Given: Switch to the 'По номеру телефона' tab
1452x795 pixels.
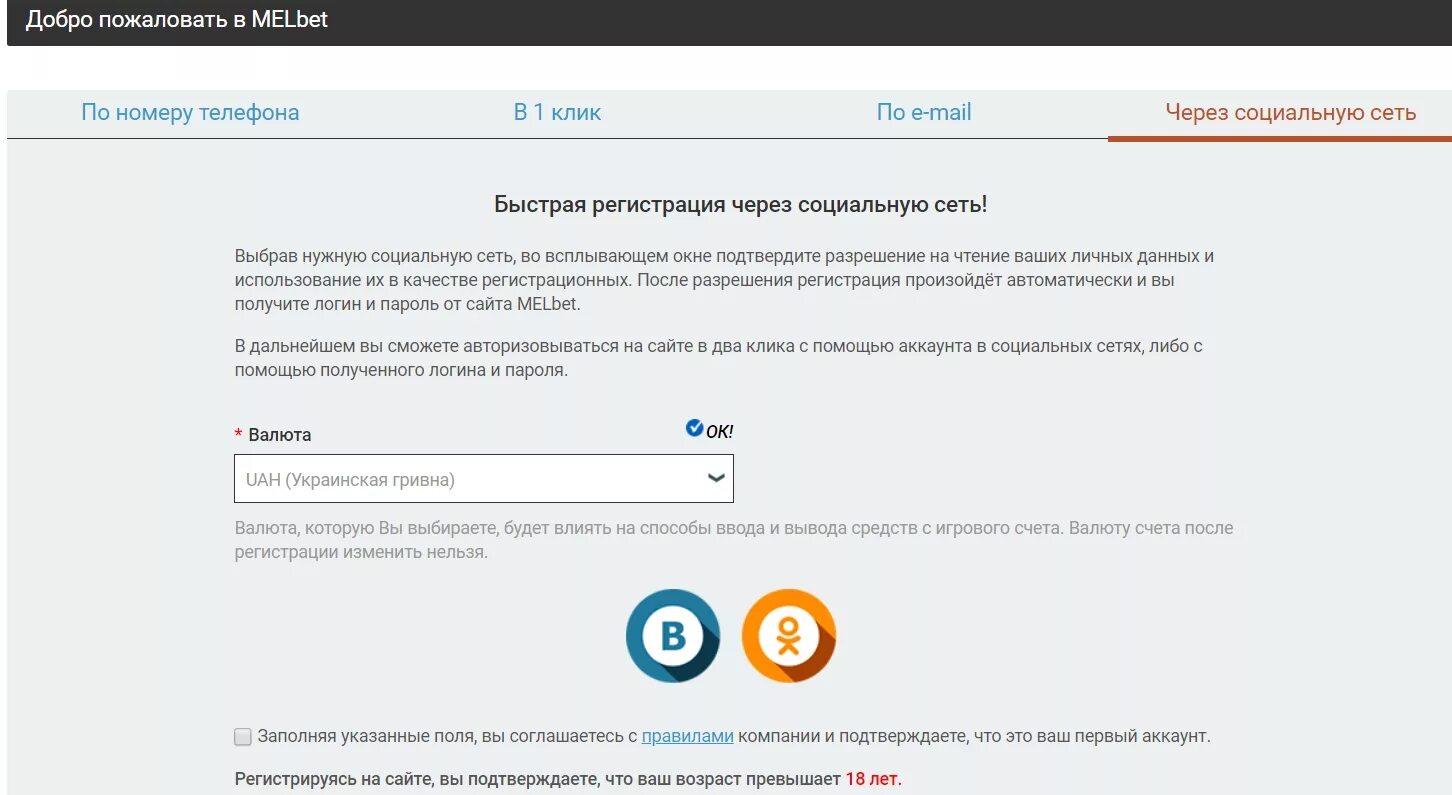Looking at the screenshot, I should point(190,113).
